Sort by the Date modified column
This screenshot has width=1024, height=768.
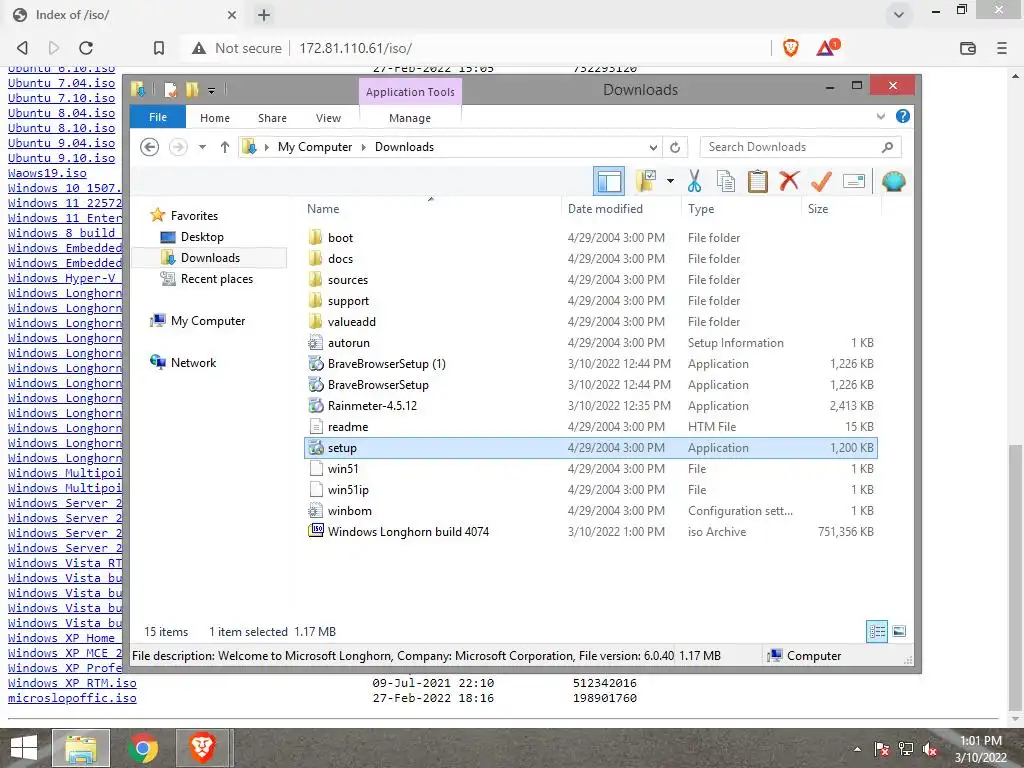click(x=605, y=209)
